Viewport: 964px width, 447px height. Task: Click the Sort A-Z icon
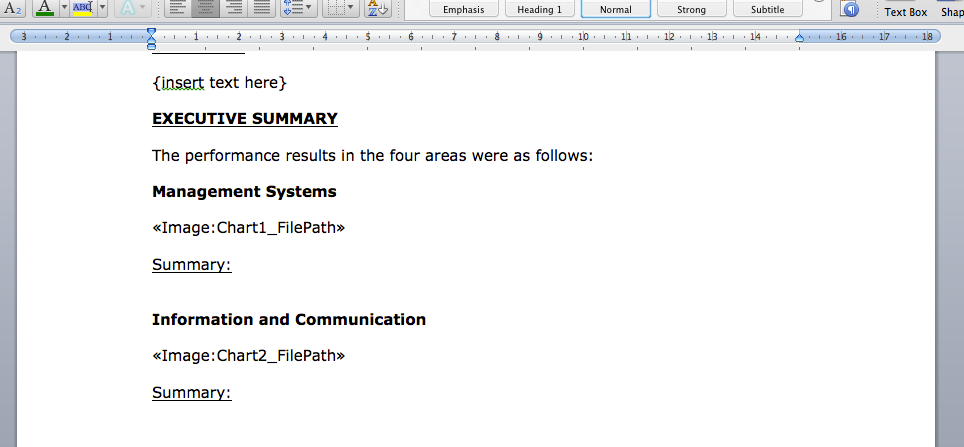(378, 8)
